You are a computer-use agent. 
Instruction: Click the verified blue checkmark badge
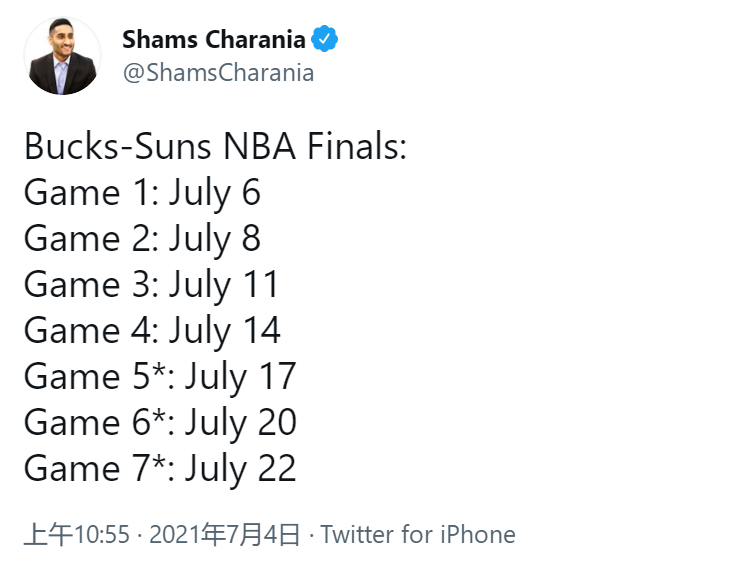click(325, 40)
